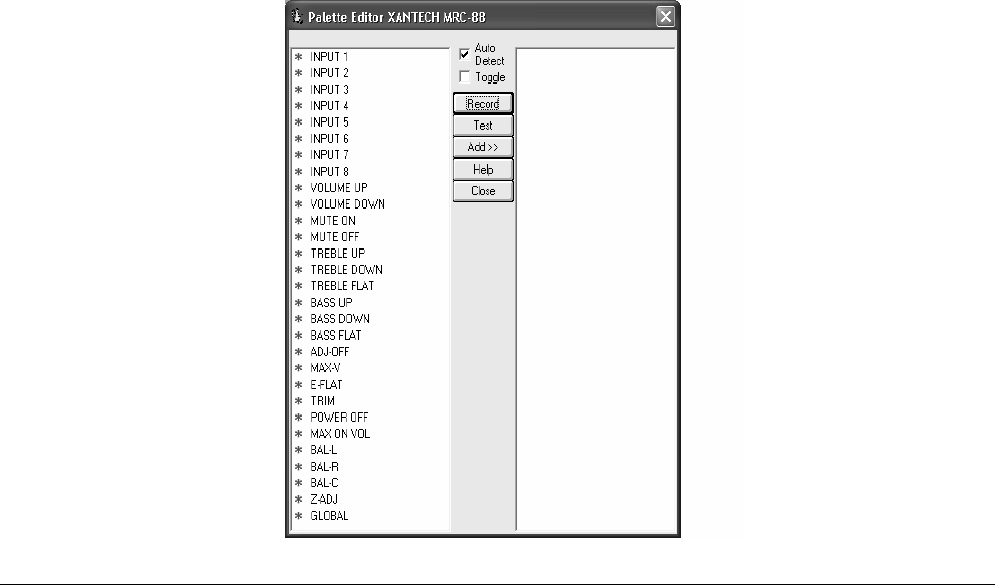Viewport: 995px width, 585px height.
Task: Select the VOLUME DOWN command
Action: [x=347, y=204]
